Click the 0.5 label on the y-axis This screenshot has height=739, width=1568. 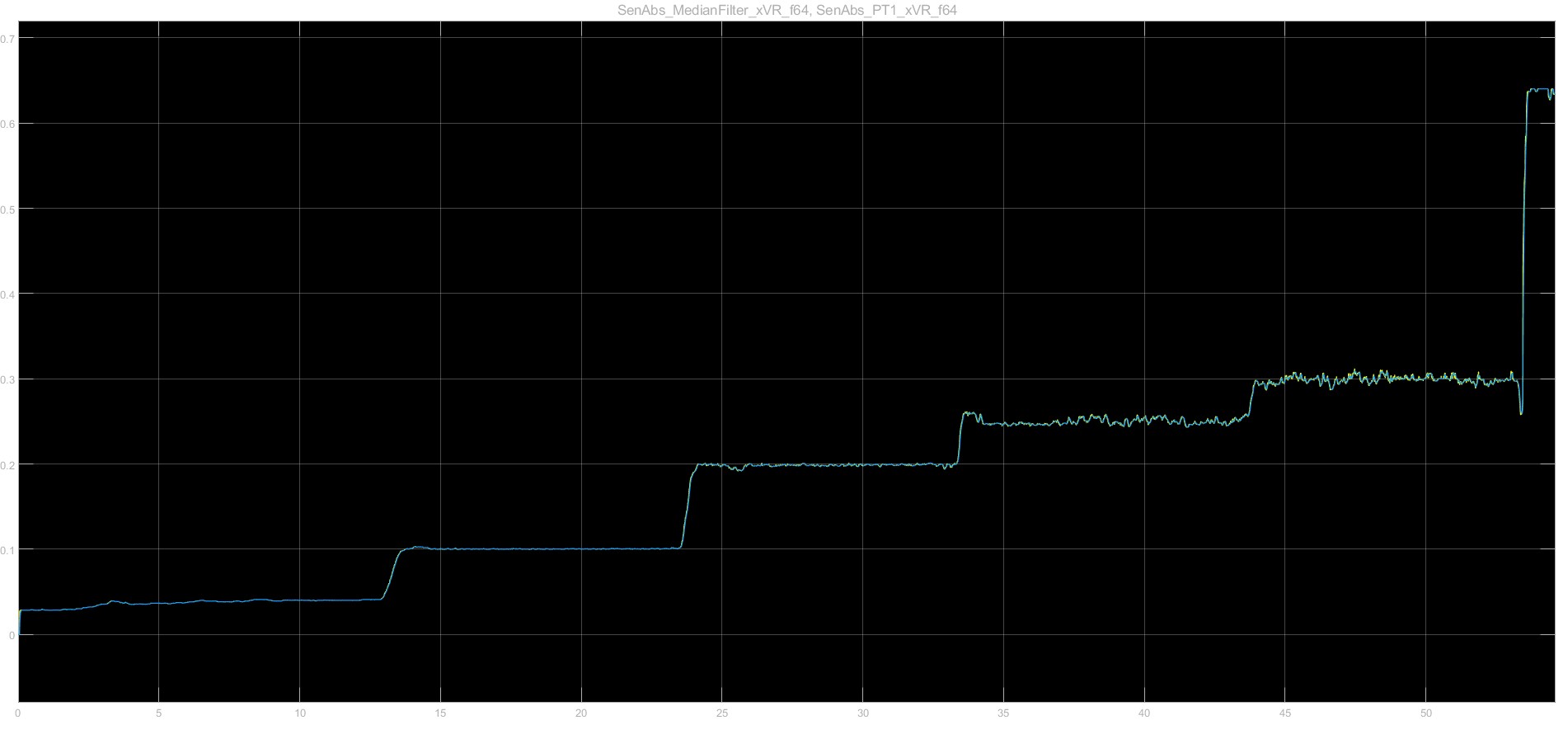click(x=7, y=209)
